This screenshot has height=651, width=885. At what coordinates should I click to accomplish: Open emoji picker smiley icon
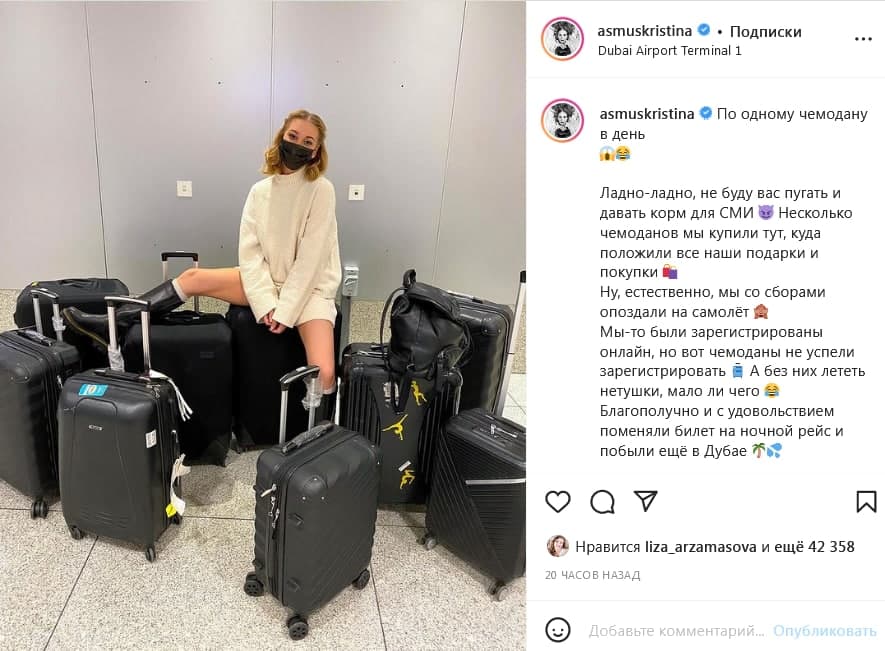click(x=558, y=630)
